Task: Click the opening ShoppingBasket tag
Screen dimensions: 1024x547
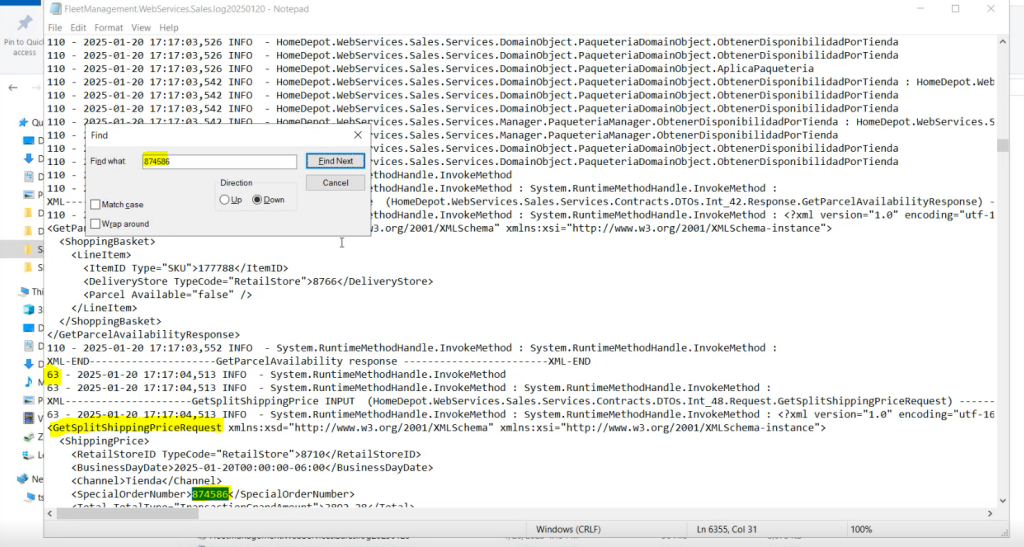Action: 107,242
